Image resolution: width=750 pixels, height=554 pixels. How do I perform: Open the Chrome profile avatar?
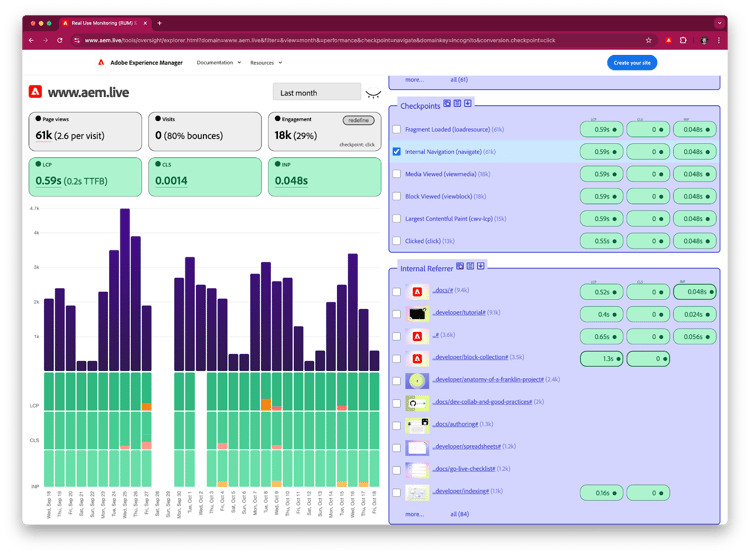(704, 41)
